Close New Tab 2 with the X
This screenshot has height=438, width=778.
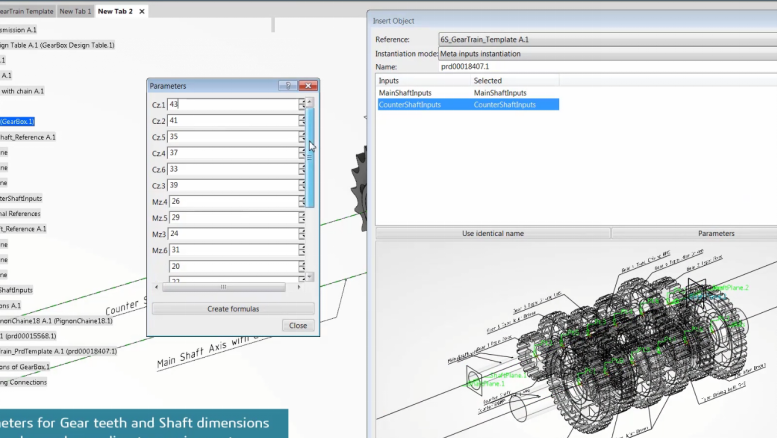point(142,11)
